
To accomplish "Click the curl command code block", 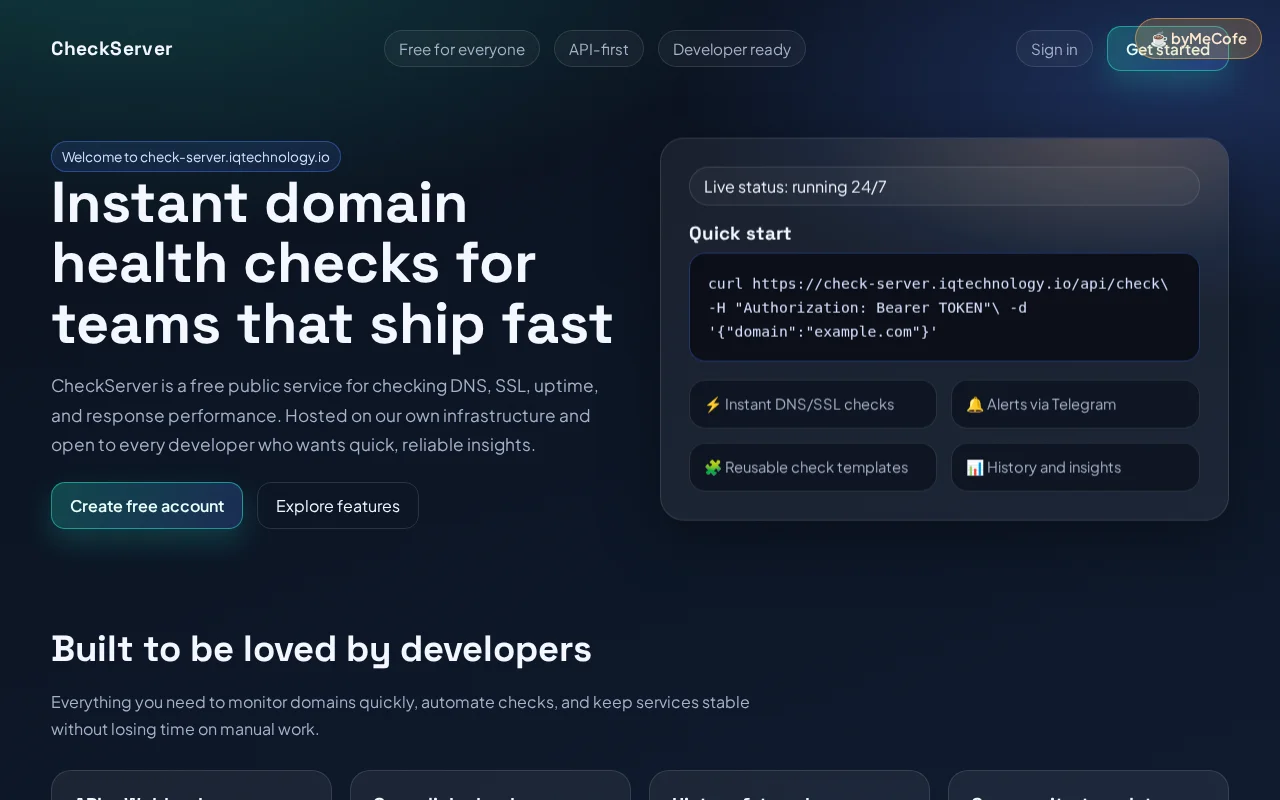I will (944, 307).
